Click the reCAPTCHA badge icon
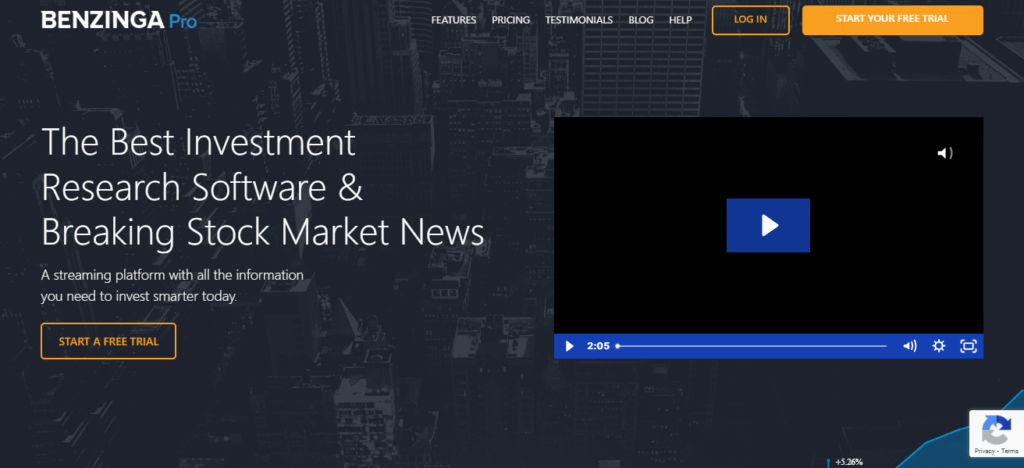1024x468 pixels. coord(996,431)
